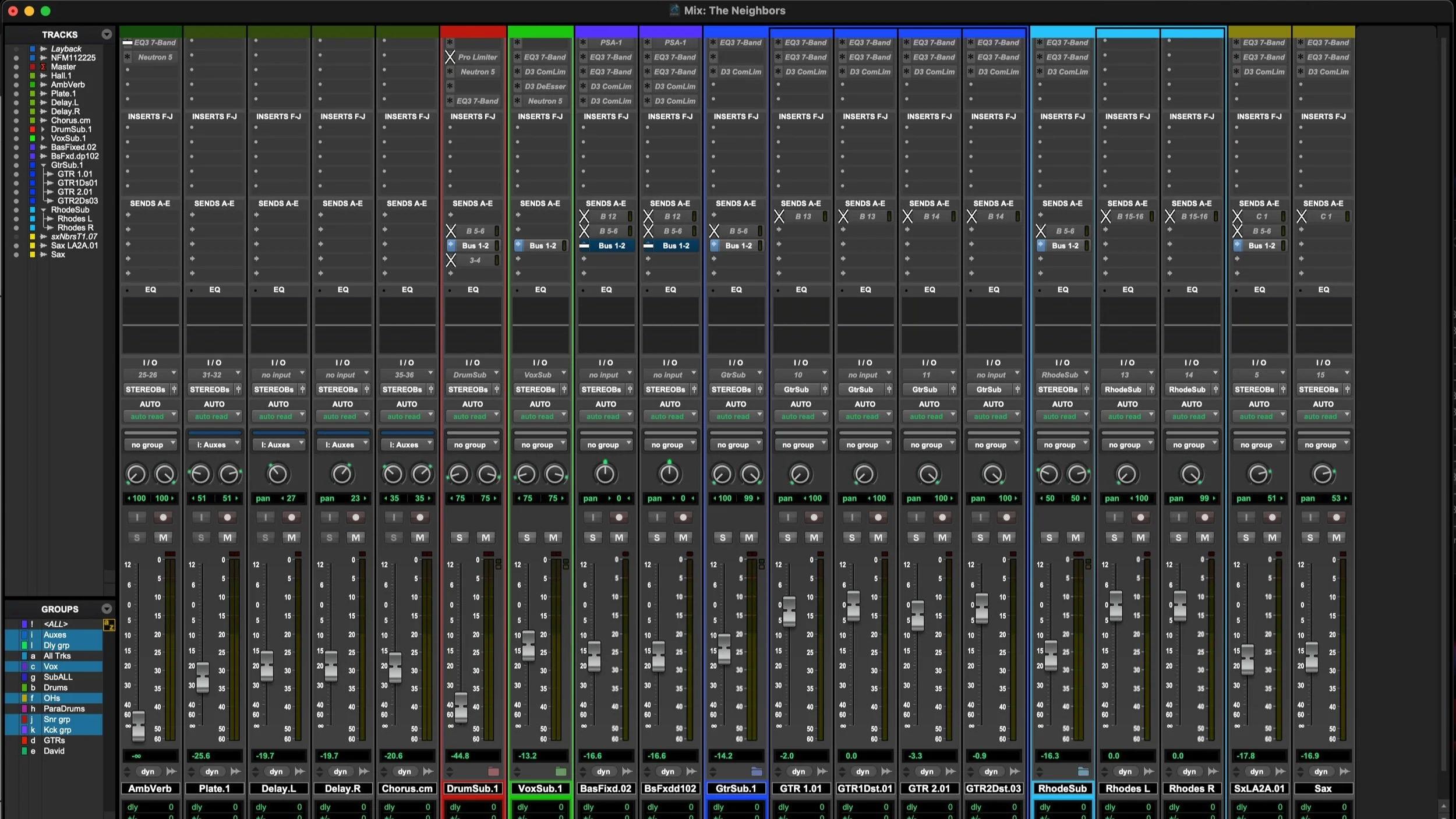Screen dimensions: 1456x819
Task: Select the Master track in Tracks list
Action: click(x=63, y=67)
